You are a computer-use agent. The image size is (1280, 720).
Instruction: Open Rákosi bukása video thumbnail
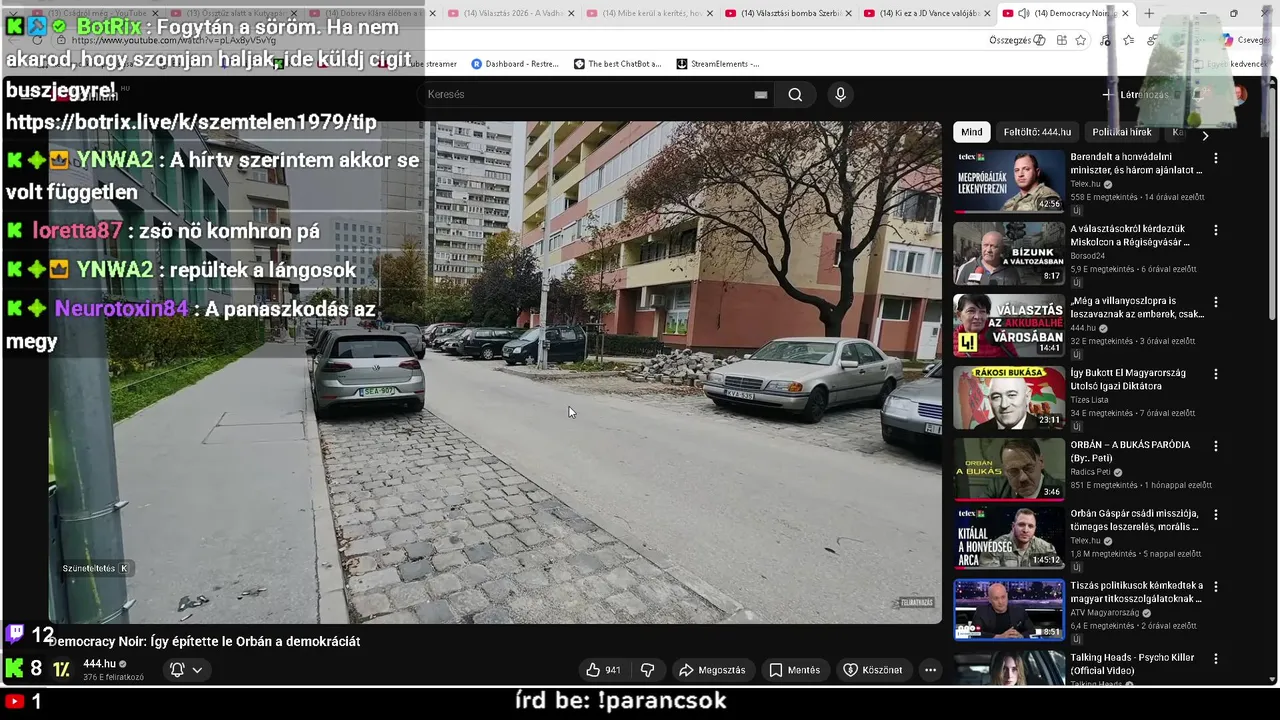click(x=1009, y=397)
